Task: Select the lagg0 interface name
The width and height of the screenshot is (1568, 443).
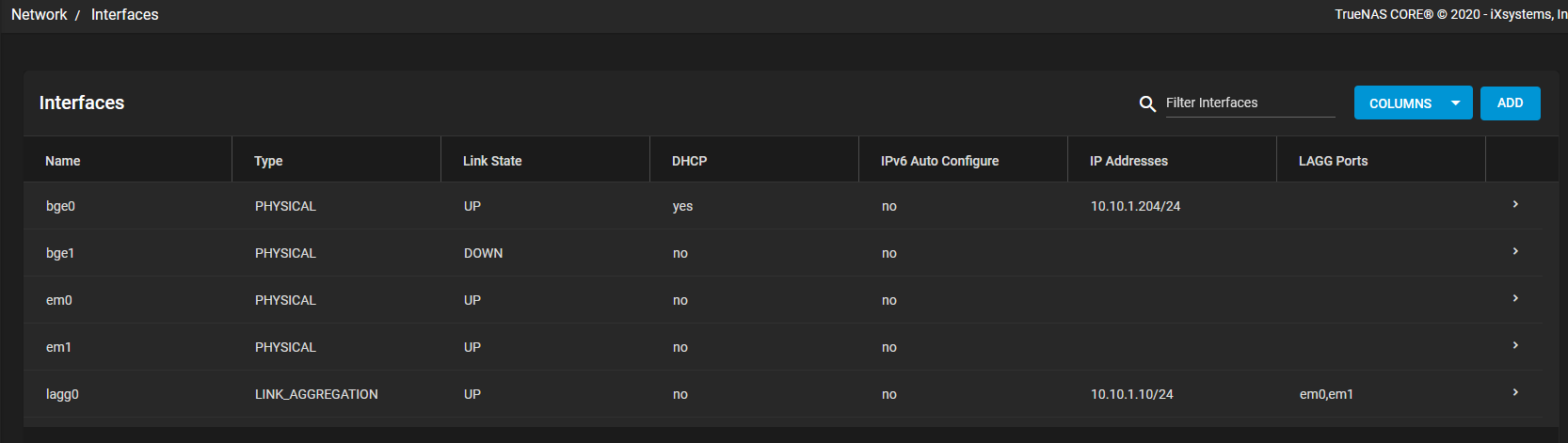Action: coord(62,394)
